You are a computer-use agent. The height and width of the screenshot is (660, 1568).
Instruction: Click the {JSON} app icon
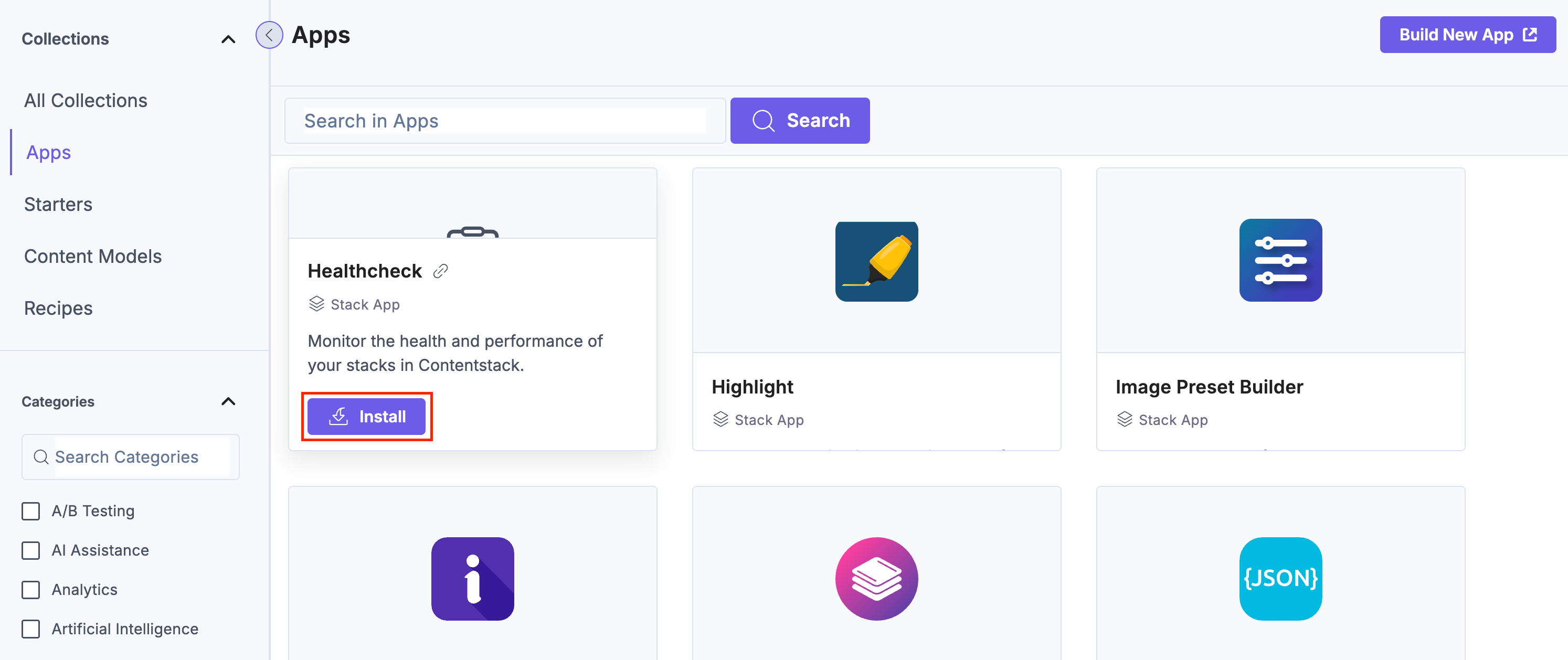[x=1280, y=579]
